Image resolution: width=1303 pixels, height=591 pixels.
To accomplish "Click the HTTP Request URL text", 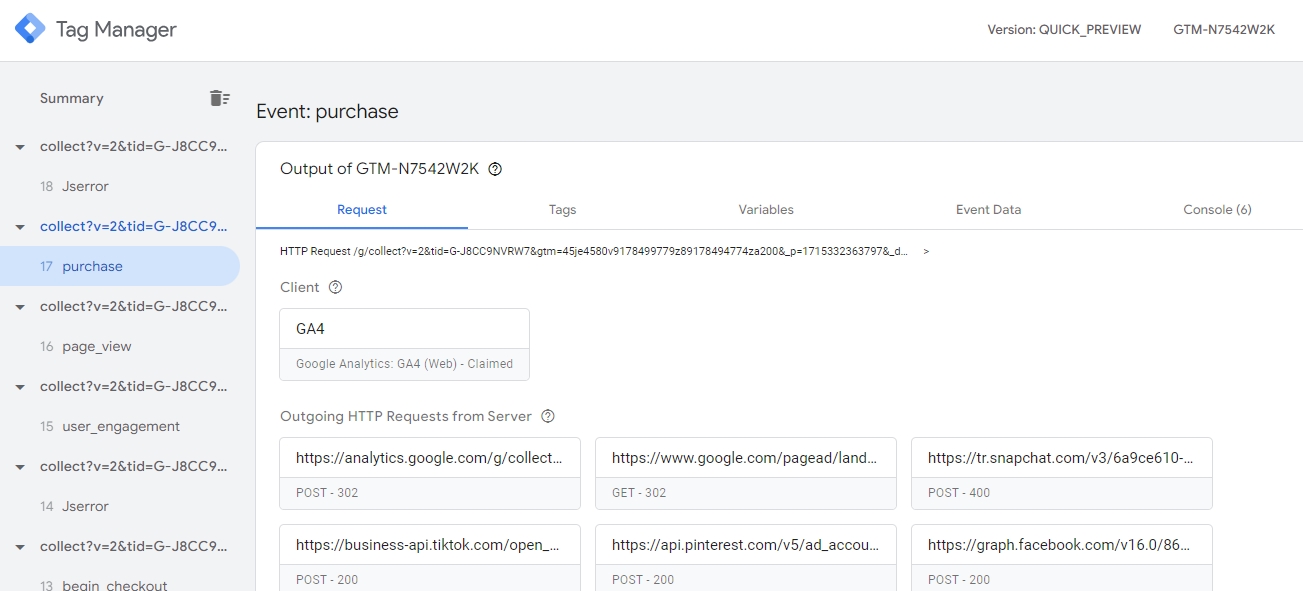I will pyautogui.click(x=594, y=251).
